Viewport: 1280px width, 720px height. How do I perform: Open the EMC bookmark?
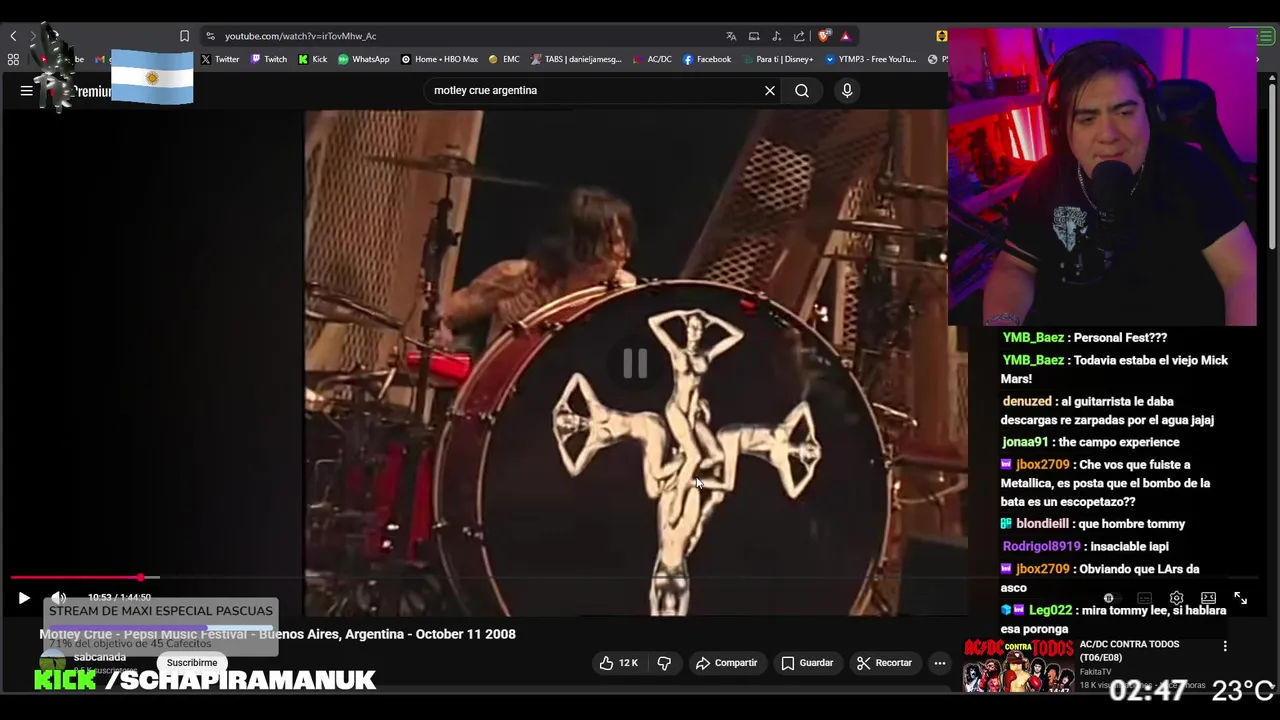[504, 59]
